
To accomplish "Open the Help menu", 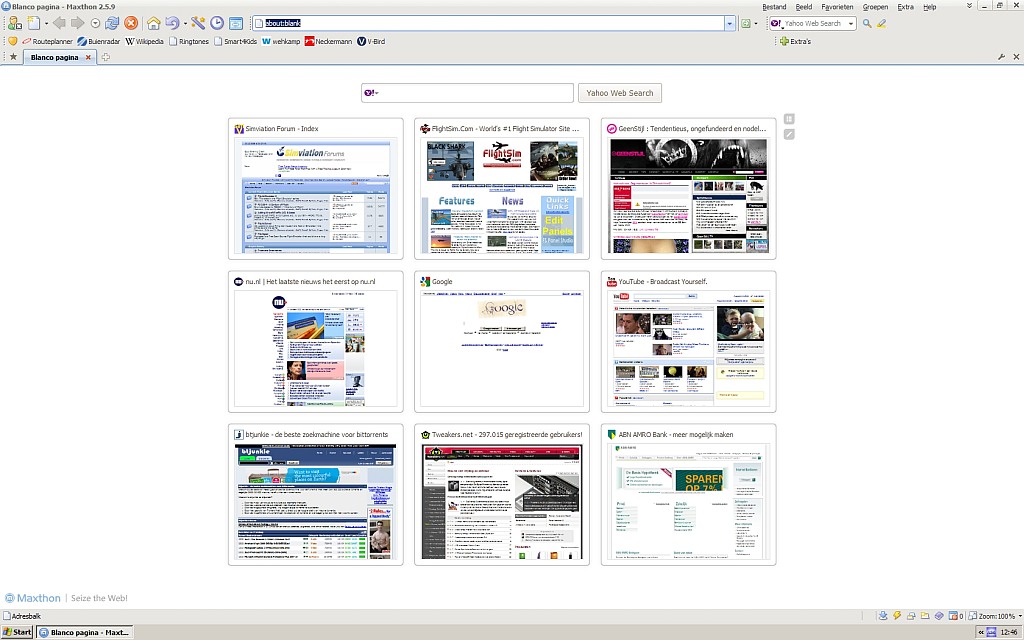I will pos(930,7).
